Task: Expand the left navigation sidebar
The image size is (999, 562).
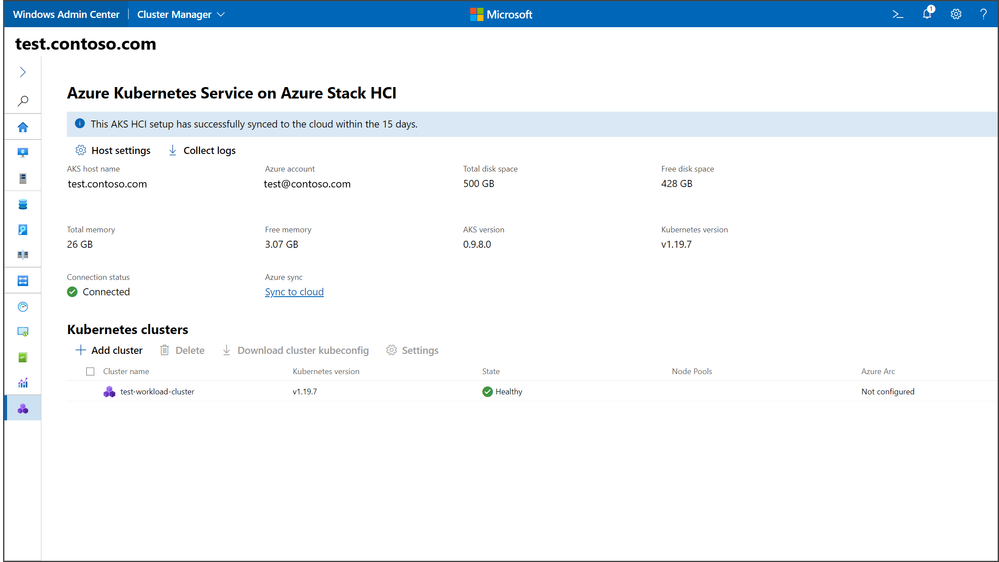Action: [x=22, y=73]
